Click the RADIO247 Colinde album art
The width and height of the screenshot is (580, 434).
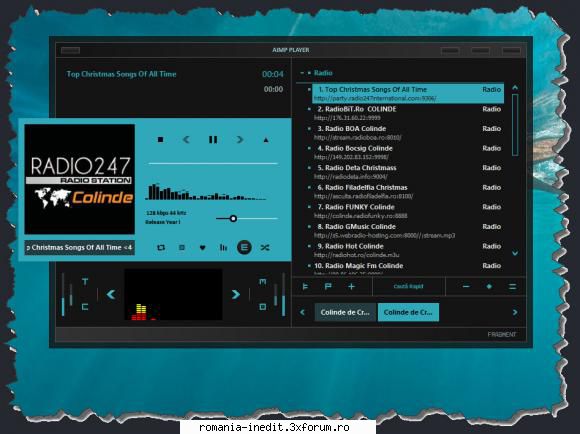coord(80,179)
